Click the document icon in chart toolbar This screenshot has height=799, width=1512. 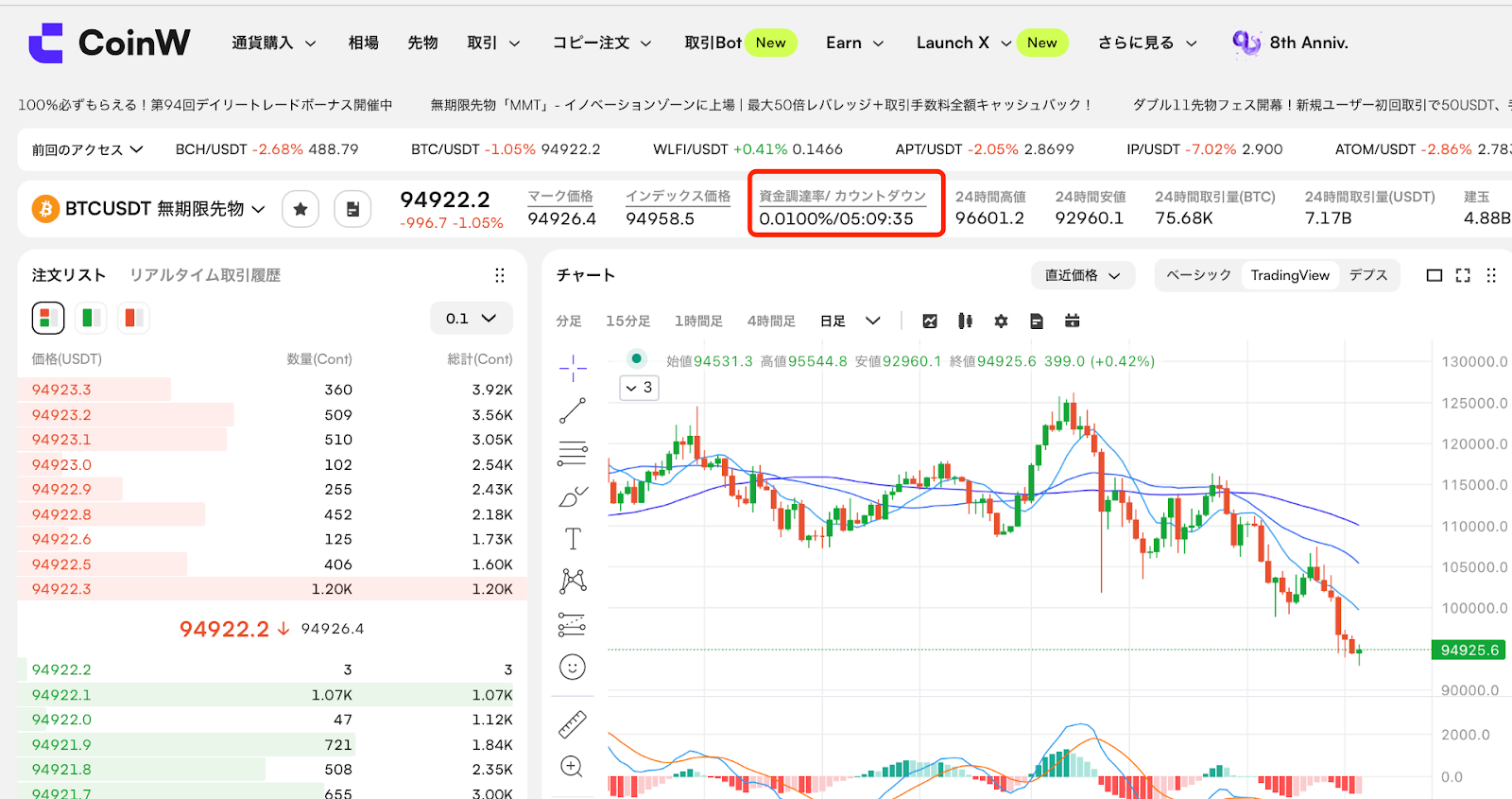(x=1037, y=321)
